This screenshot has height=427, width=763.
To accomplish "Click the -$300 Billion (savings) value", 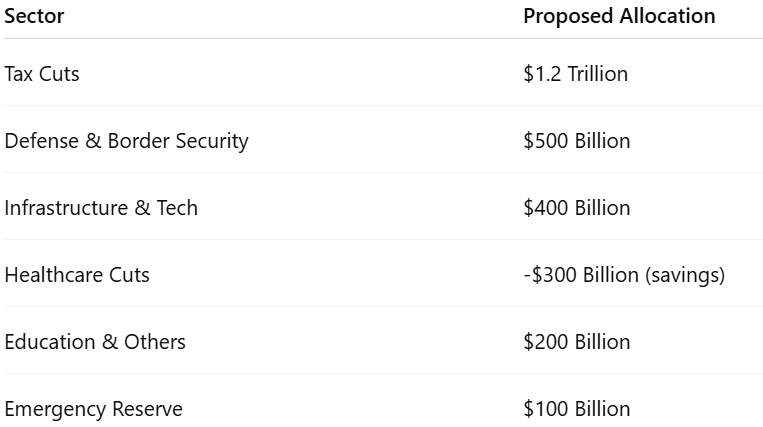I will tap(624, 275).
